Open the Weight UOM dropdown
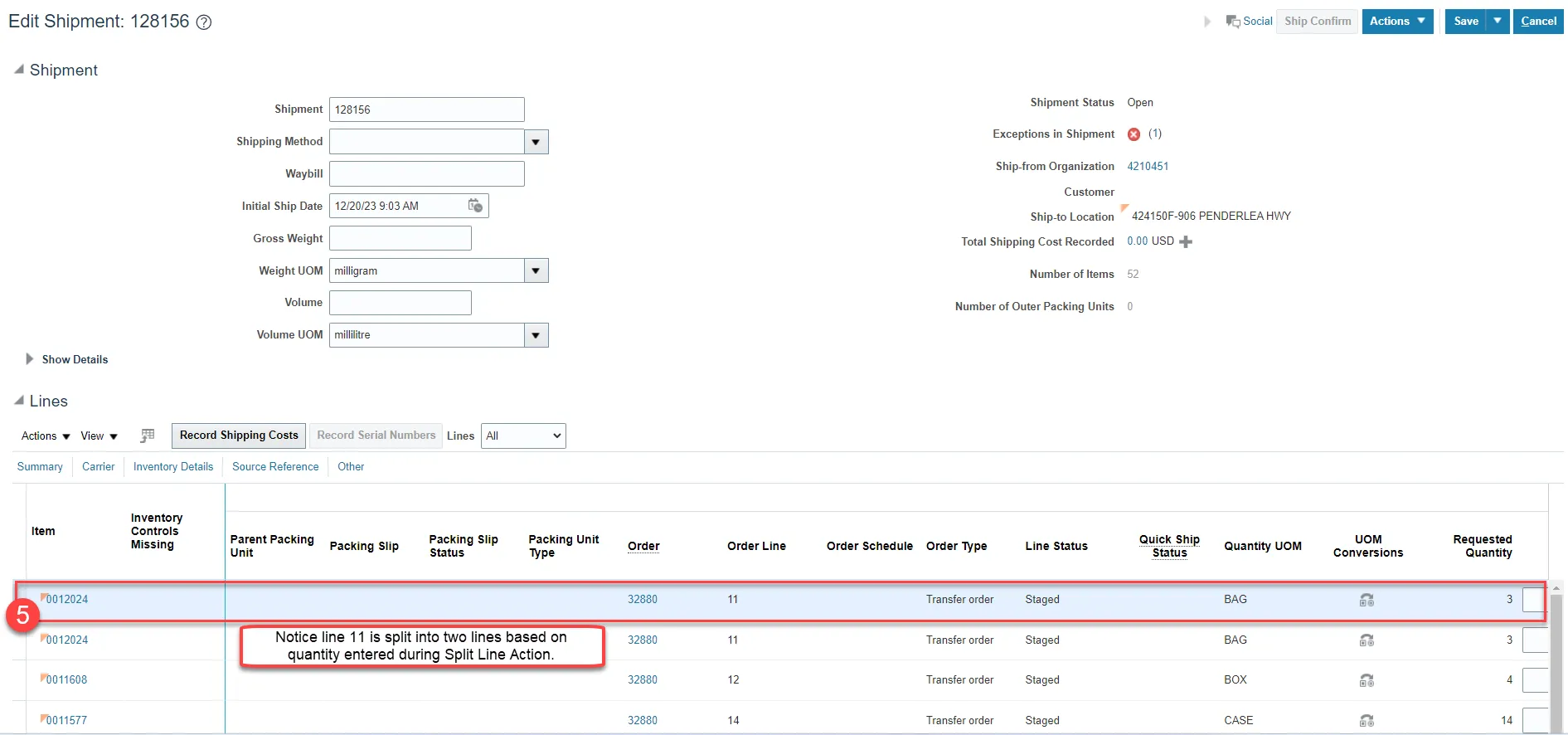Image resolution: width=1568 pixels, height=735 pixels. pyautogui.click(x=536, y=271)
